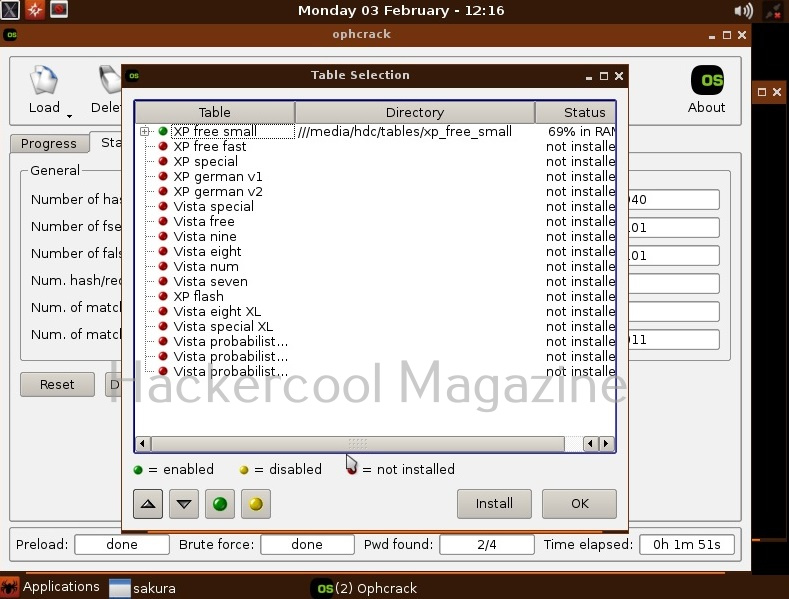Click the Preload field showing done
The image size is (789, 599).
coord(122,545)
